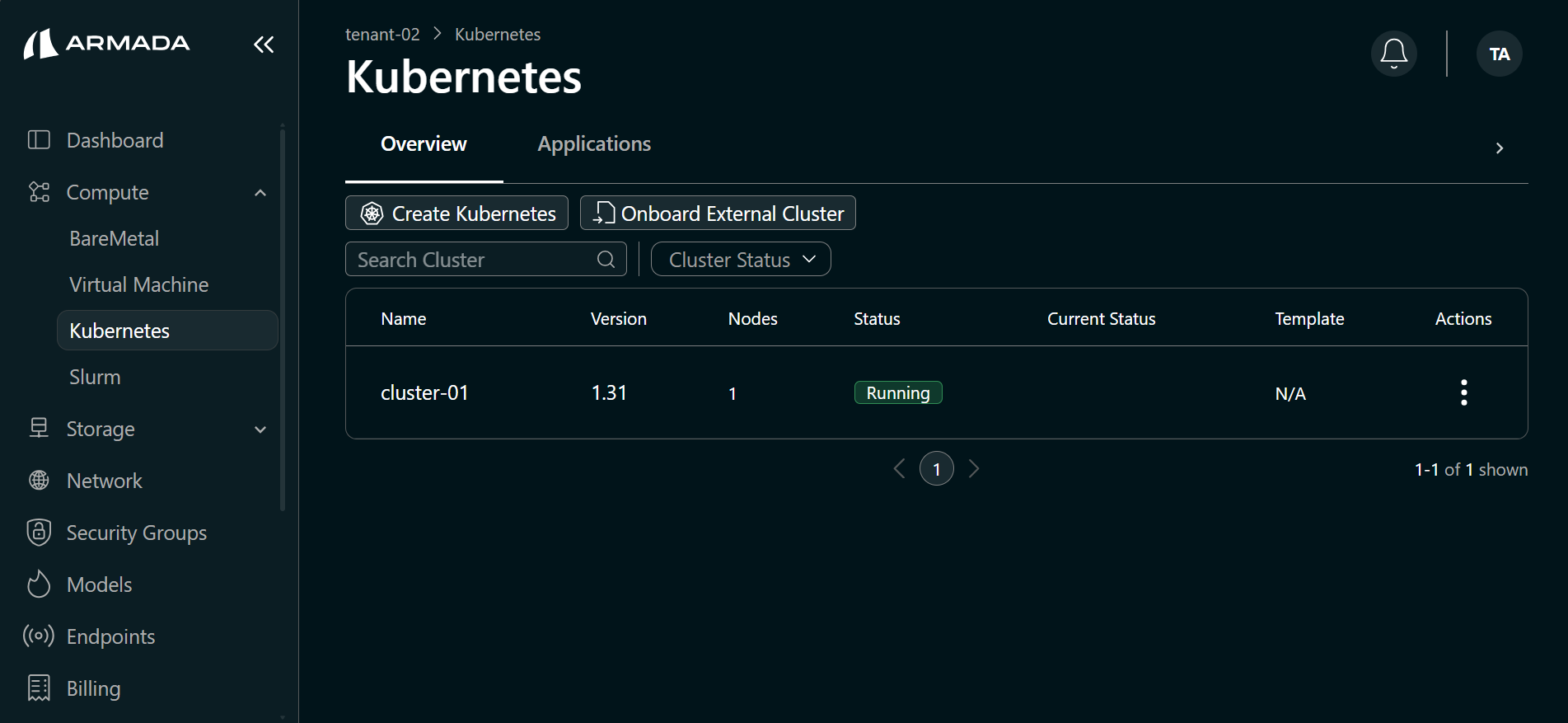This screenshot has height=723, width=1568.
Task: Click the Armada logo
Action: click(107, 44)
